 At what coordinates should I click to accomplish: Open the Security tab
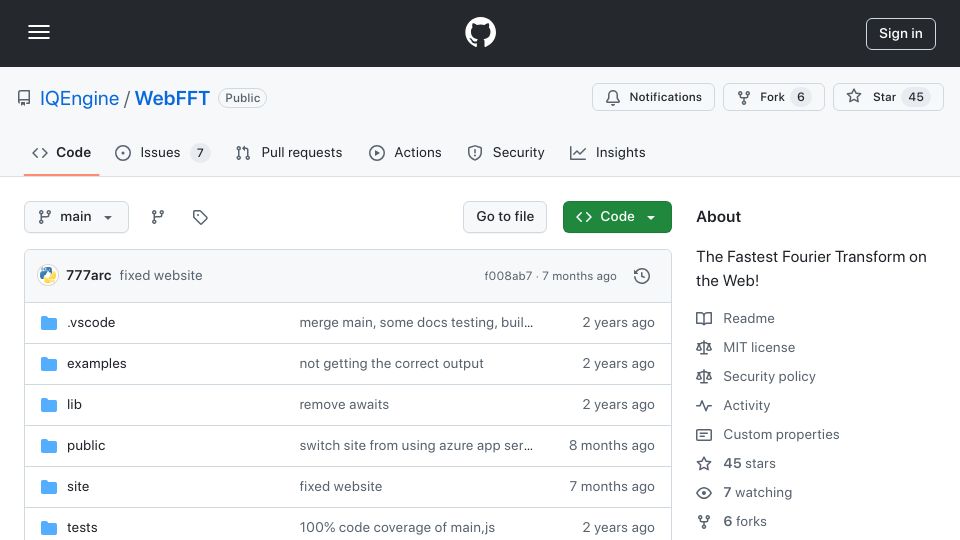coord(506,152)
